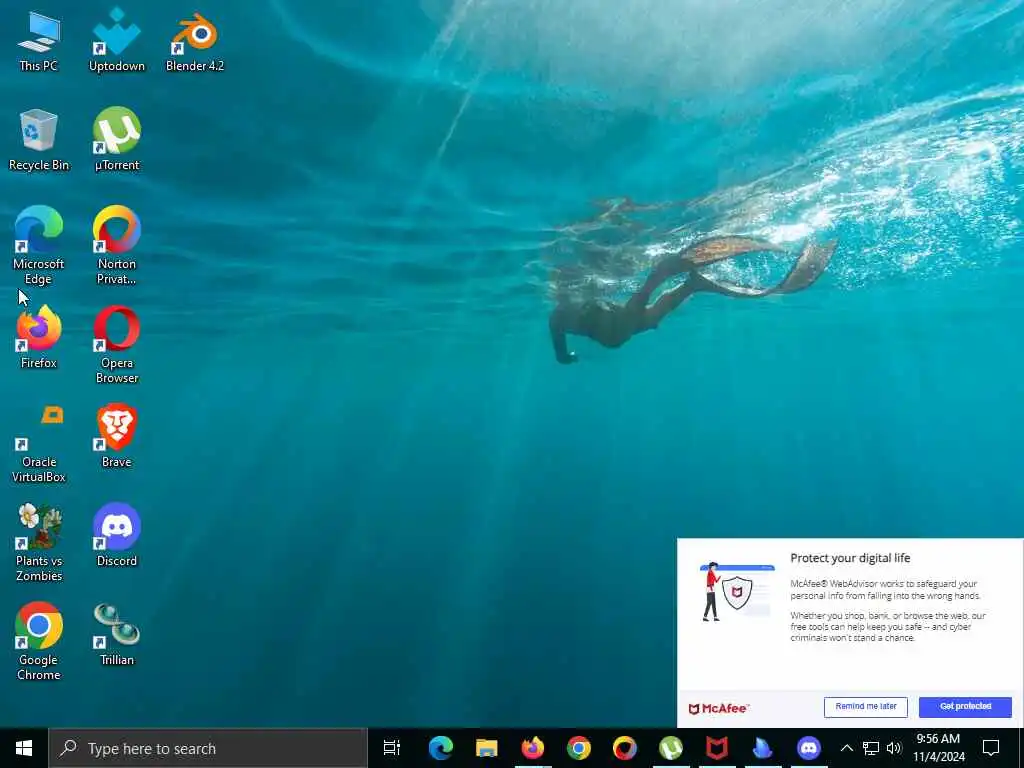Screen dimensions: 1024x768
Task: Select the Blender 4.2 desktop shortcut
Action: click(x=195, y=41)
